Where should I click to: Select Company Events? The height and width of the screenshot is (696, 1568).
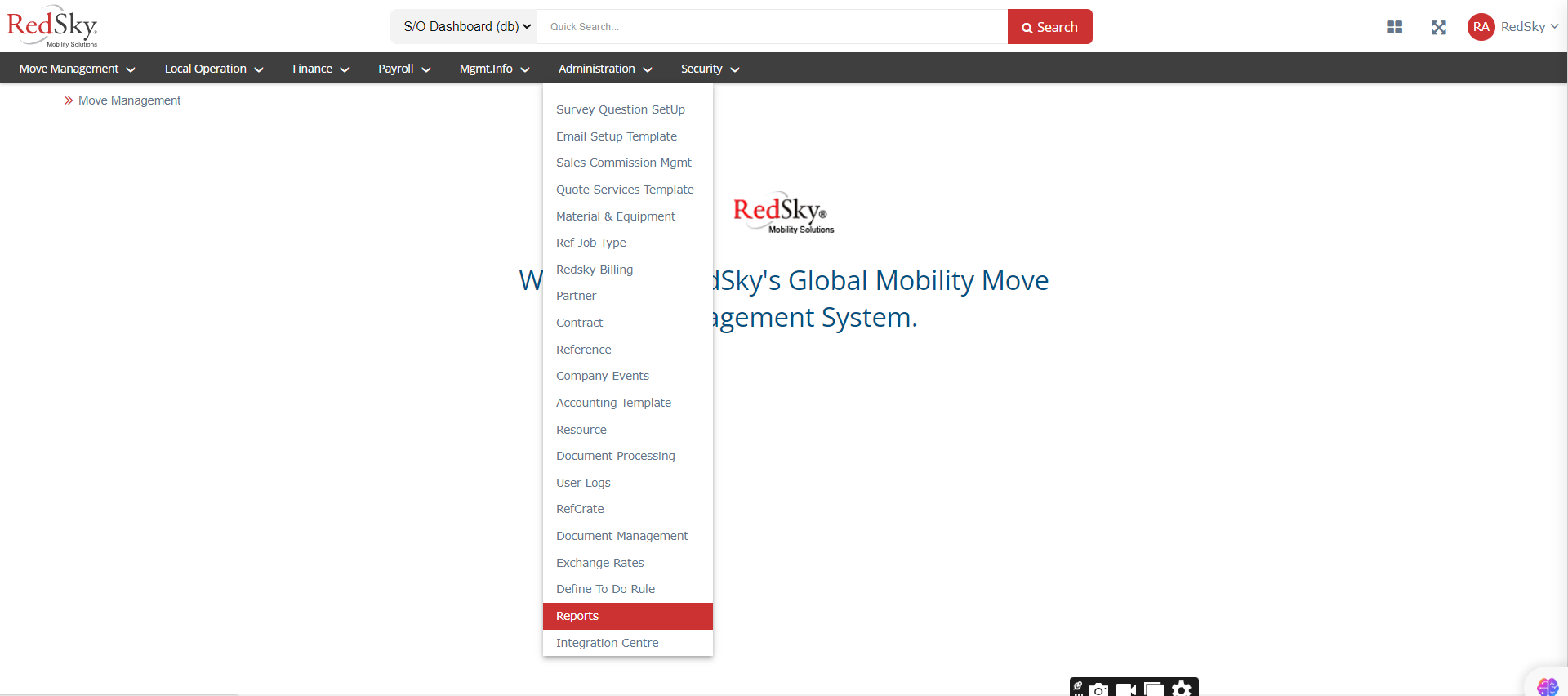point(627,376)
